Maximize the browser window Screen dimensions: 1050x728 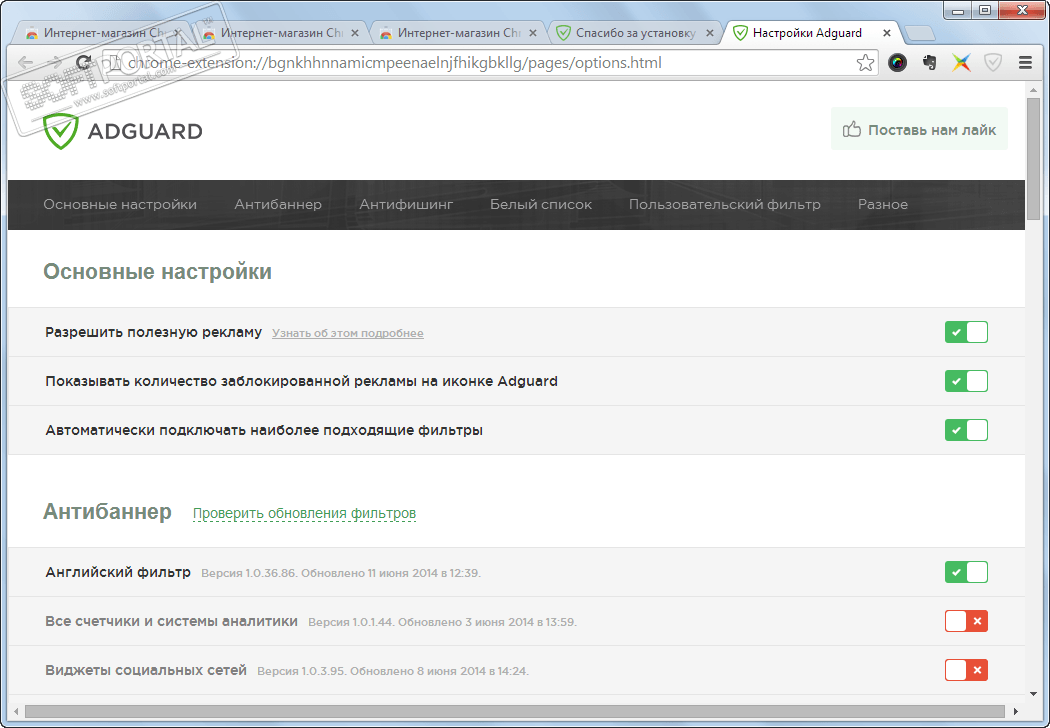(x=984, y=10)
